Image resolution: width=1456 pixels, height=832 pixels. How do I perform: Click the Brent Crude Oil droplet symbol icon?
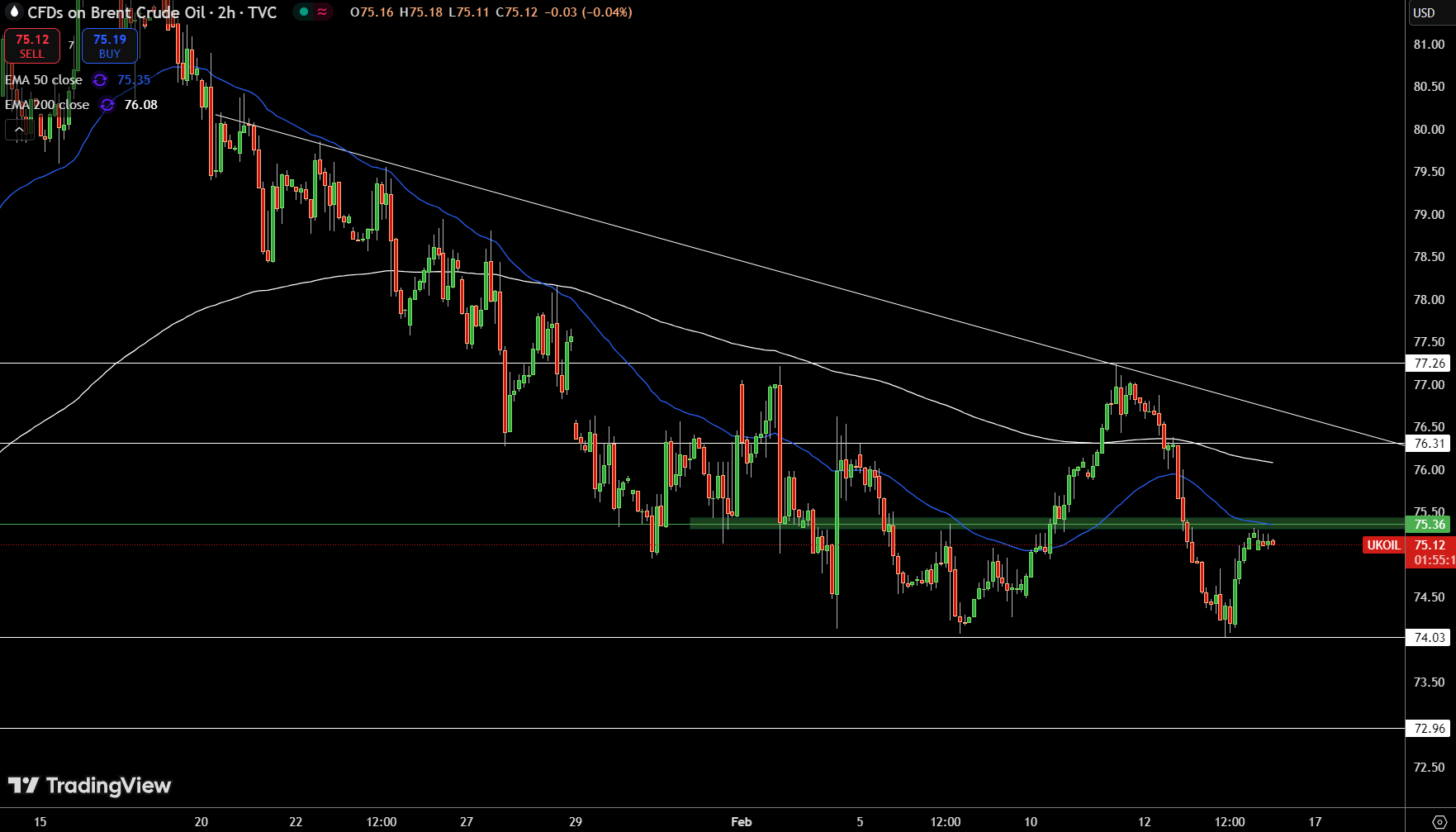(x=13, y=12)
